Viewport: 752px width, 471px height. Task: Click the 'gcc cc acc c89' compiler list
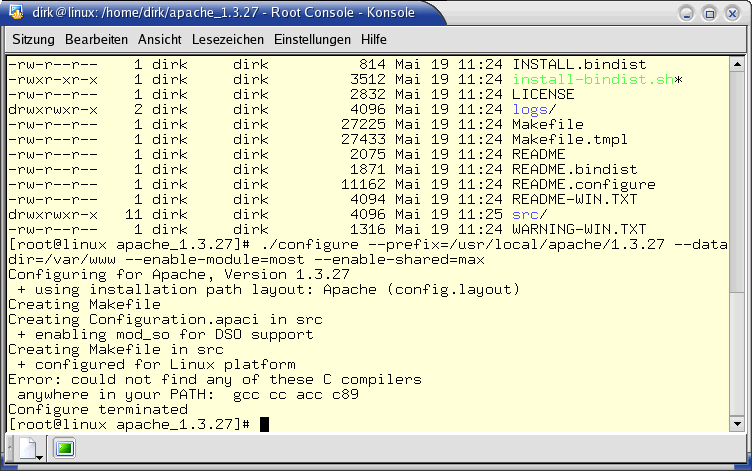point(296,395)
